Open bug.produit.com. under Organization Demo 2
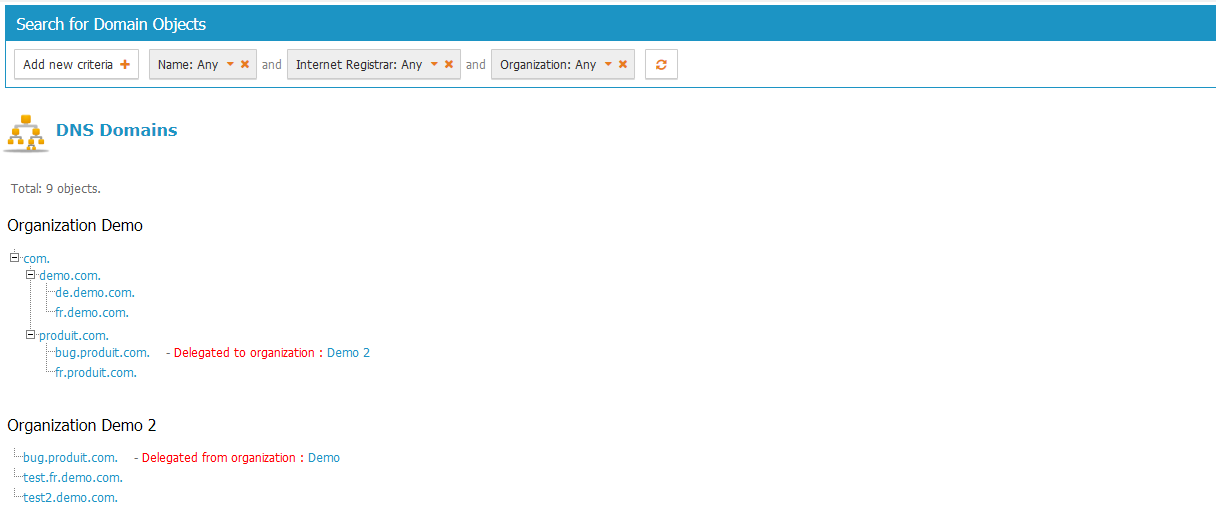1216x518 pixels. coord(71,458)
